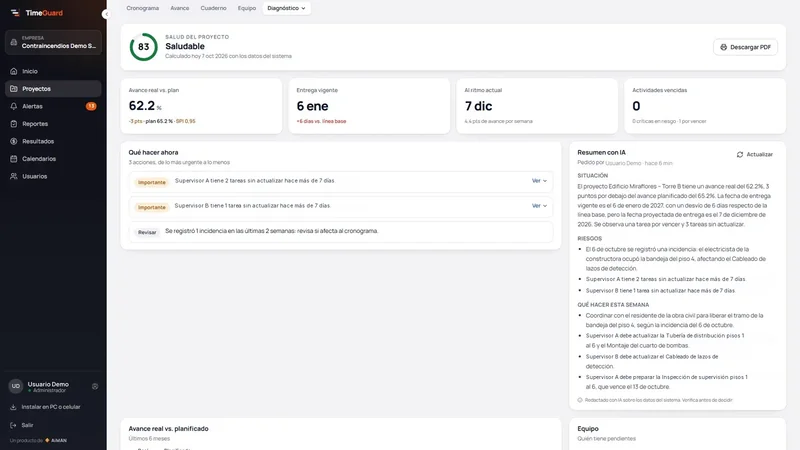Click the 'Avance real vs. planificado' heading
800x450 pixels.
click(x=168, y=429)
